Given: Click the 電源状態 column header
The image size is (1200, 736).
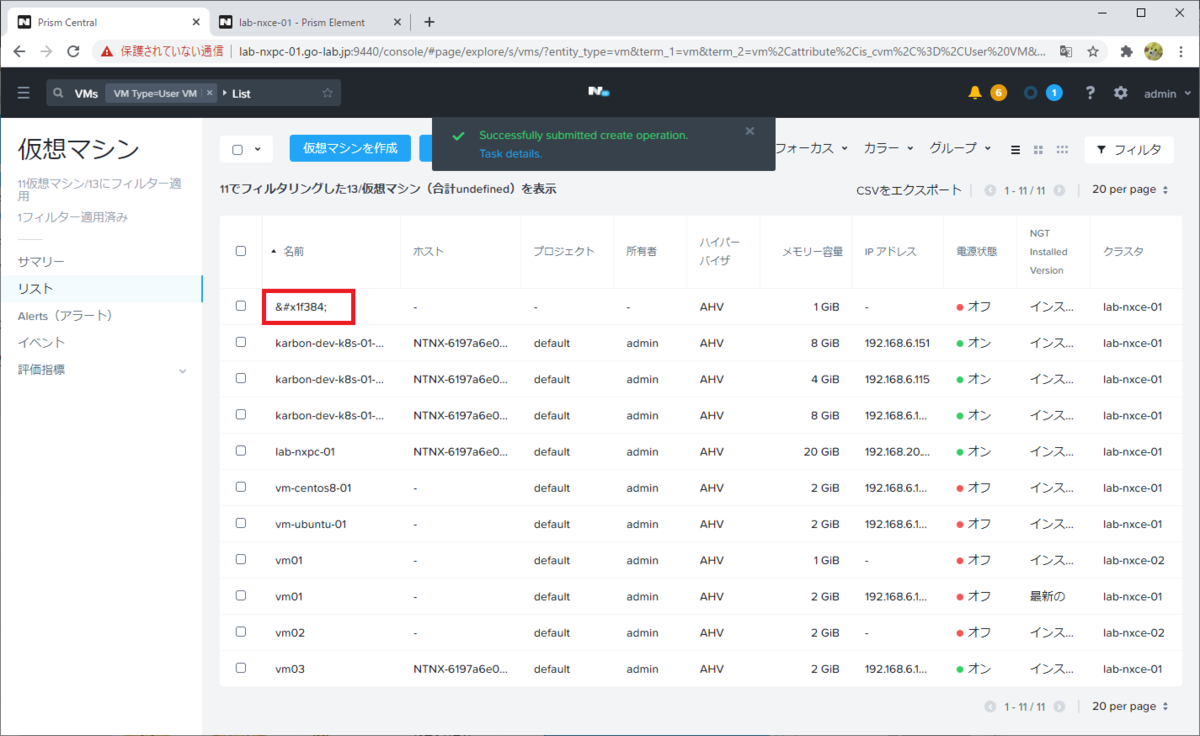Looking at the screenshot, I should click(x=977, y=252).
